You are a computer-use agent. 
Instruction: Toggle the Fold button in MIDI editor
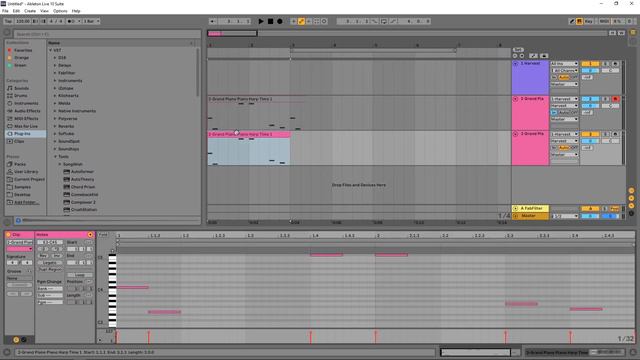click(103, 235)
